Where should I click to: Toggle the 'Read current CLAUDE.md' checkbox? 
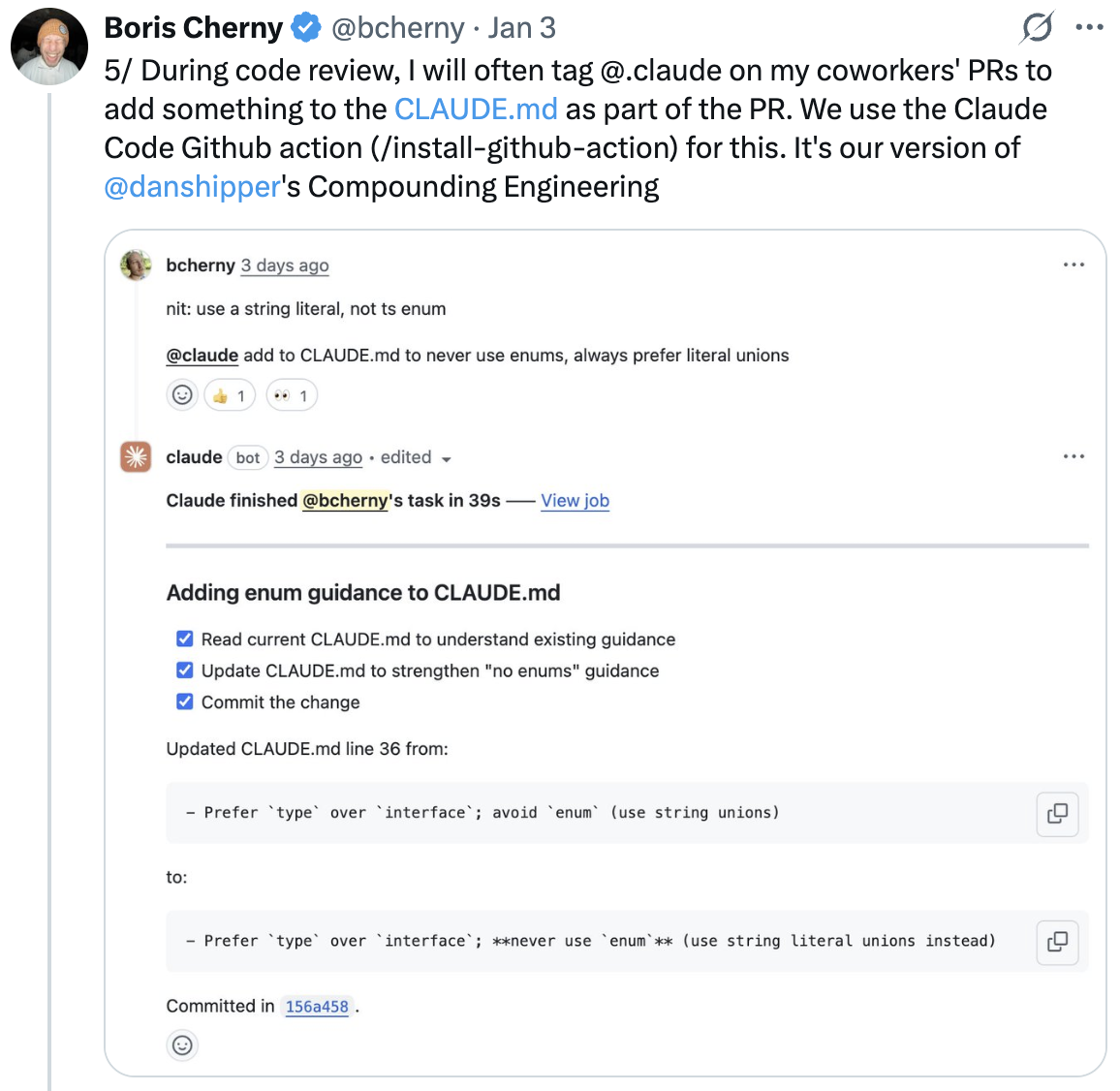pos(184,639)
